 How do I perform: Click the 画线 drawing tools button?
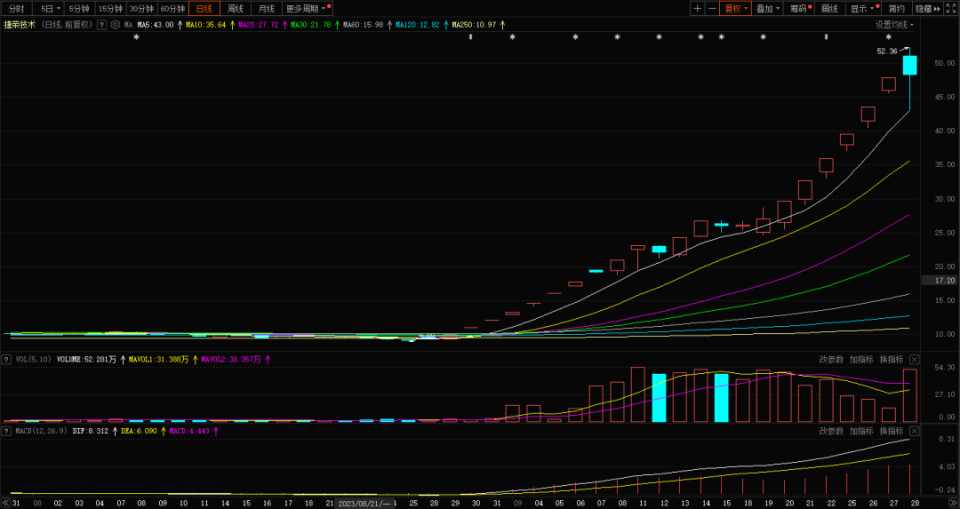tap(830, 9)
